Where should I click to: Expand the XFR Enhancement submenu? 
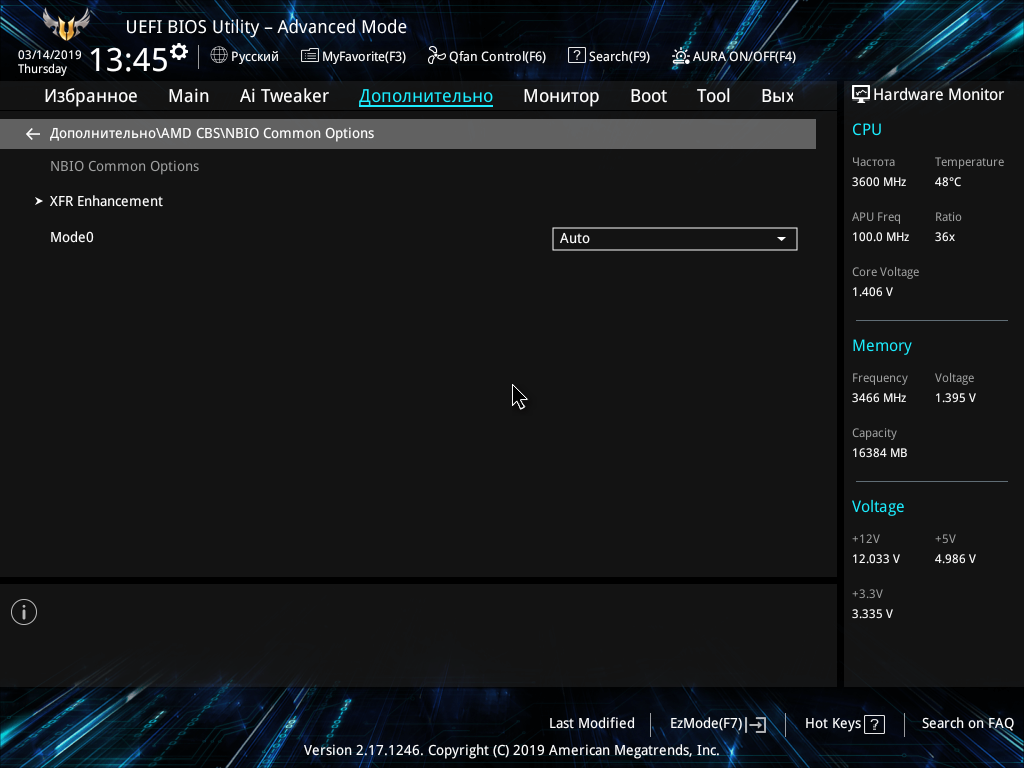coord(106,201)
